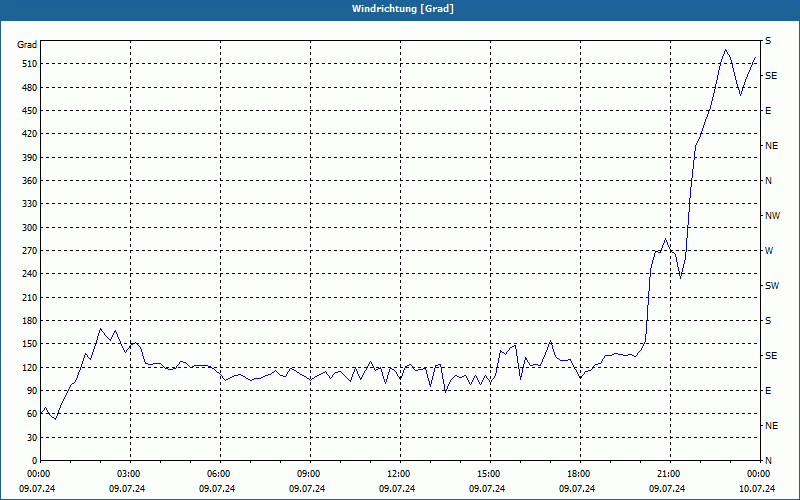This screenshot has height=500, width=800.
Task: Click the NE compass label at 390 gridline
Action: tap(771, 146)
